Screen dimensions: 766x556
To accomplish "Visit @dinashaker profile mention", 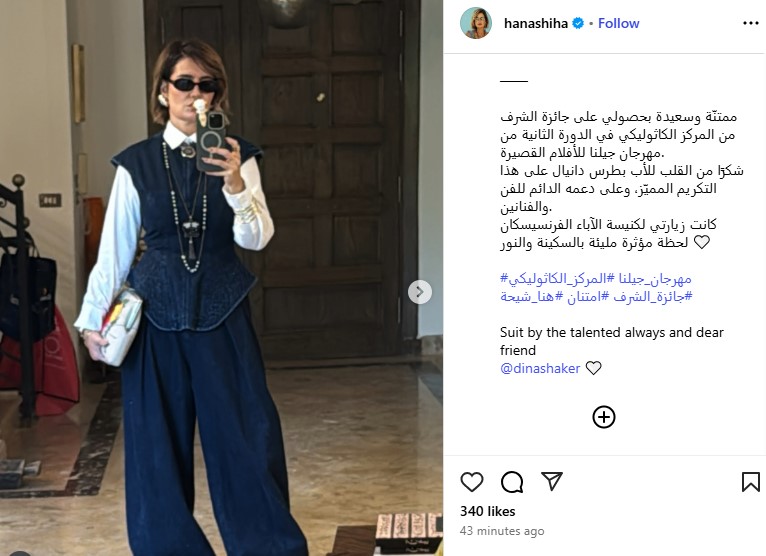I will point(540,368).
